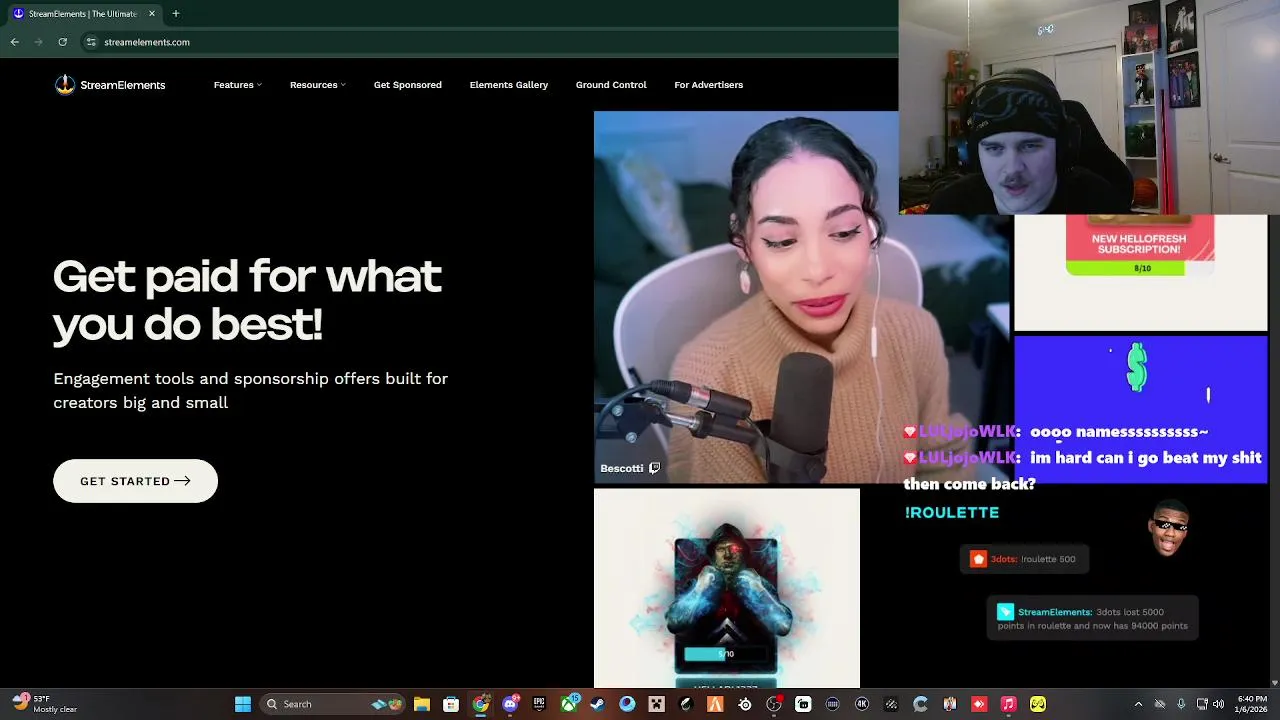
Task: Click the NEW HELLOFRESH SUBSCRIPTION alert card
Action: pos(1140,245)
